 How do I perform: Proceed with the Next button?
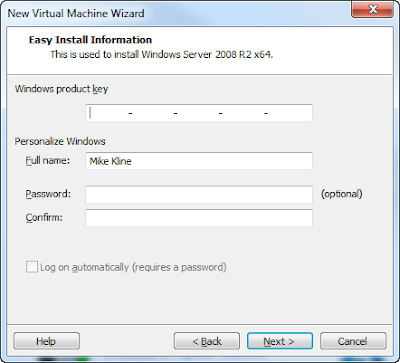pyautogui.click(x=280, y=341)
